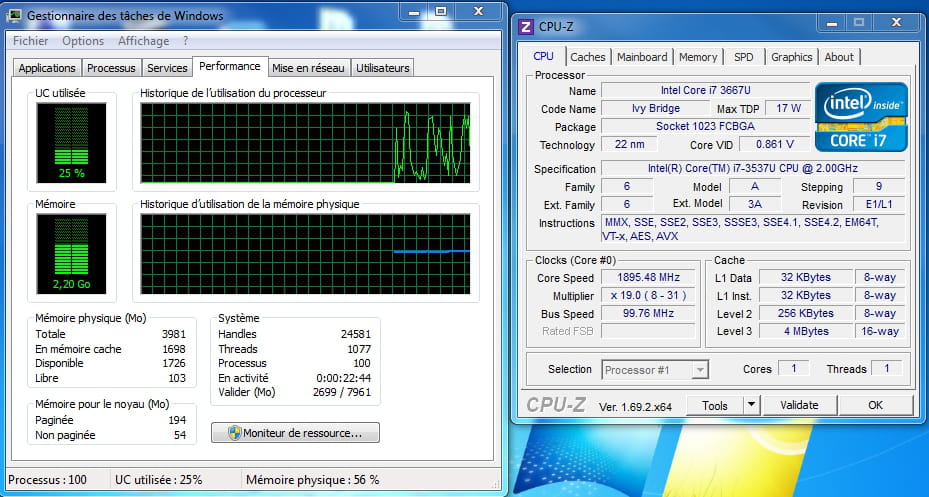
Task: Expand the Tools dropdown arrow
Action: click(751, 406)
